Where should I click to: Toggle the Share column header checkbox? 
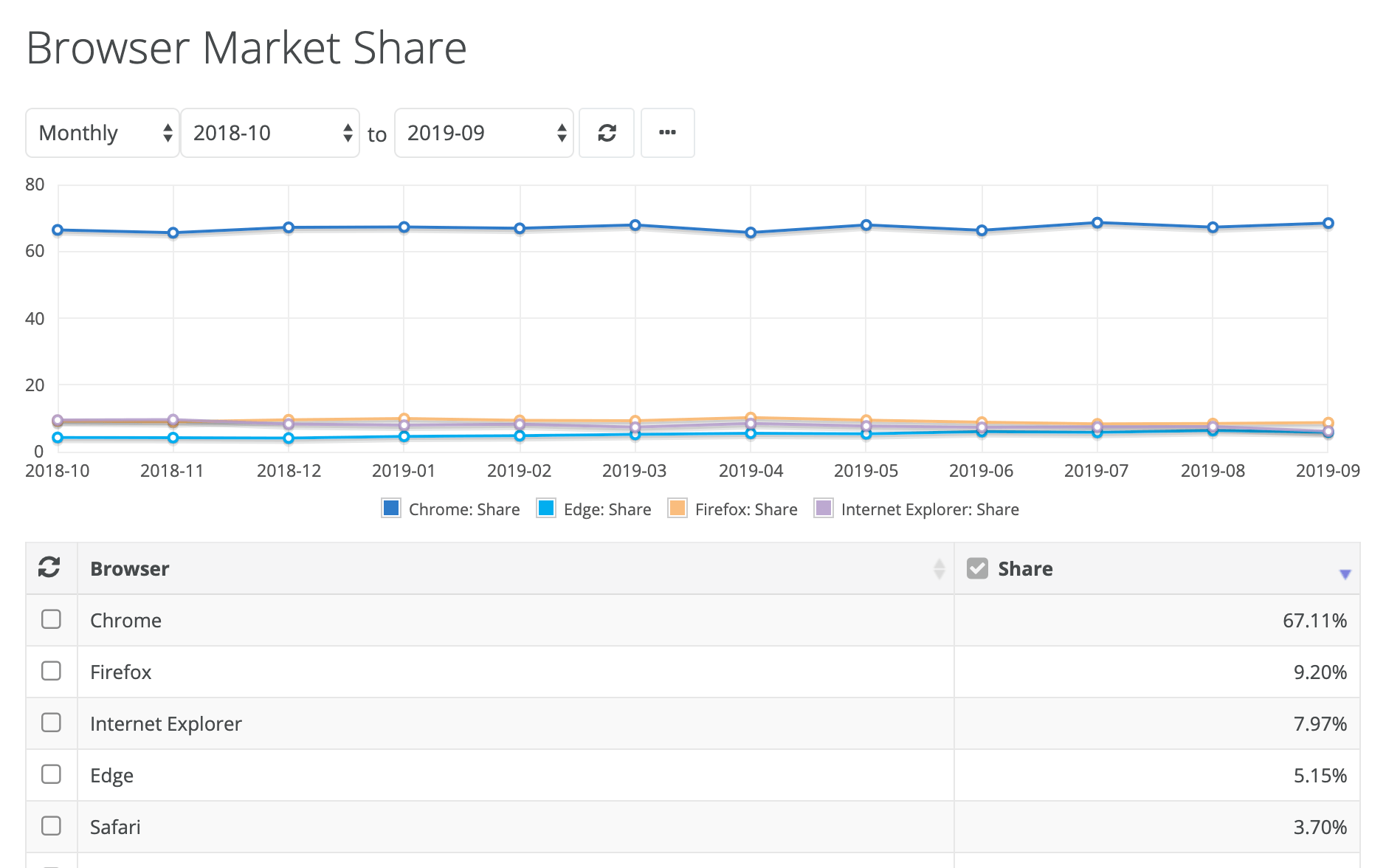click(977, 568)
